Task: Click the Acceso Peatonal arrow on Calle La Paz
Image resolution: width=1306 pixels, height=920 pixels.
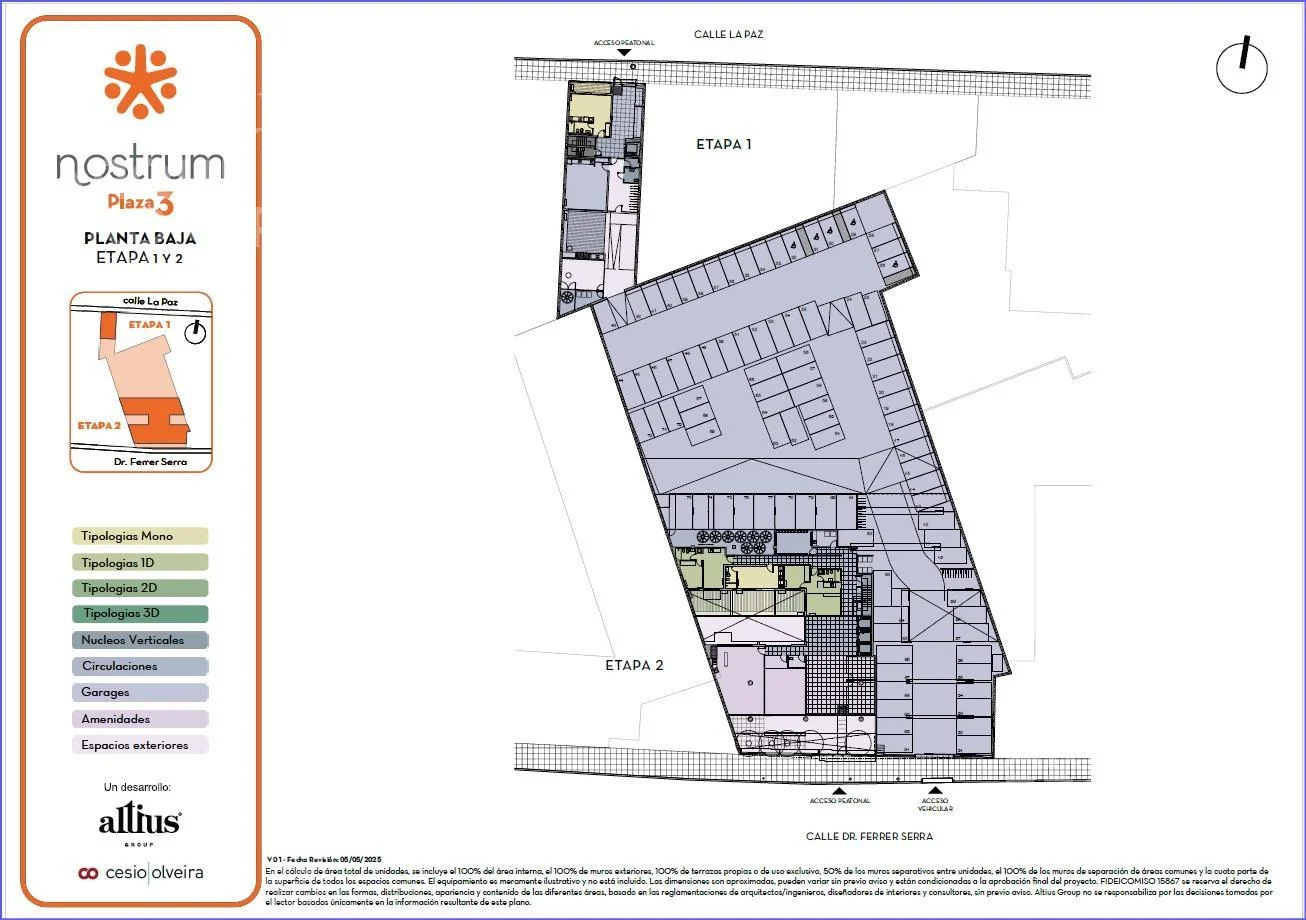Action: (x=623, y=53)
